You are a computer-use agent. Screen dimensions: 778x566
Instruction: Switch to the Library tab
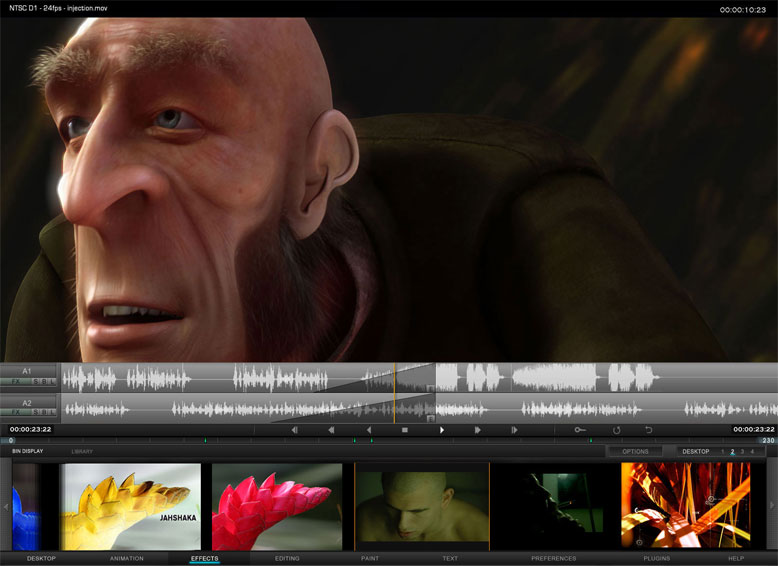pos(82,451)
